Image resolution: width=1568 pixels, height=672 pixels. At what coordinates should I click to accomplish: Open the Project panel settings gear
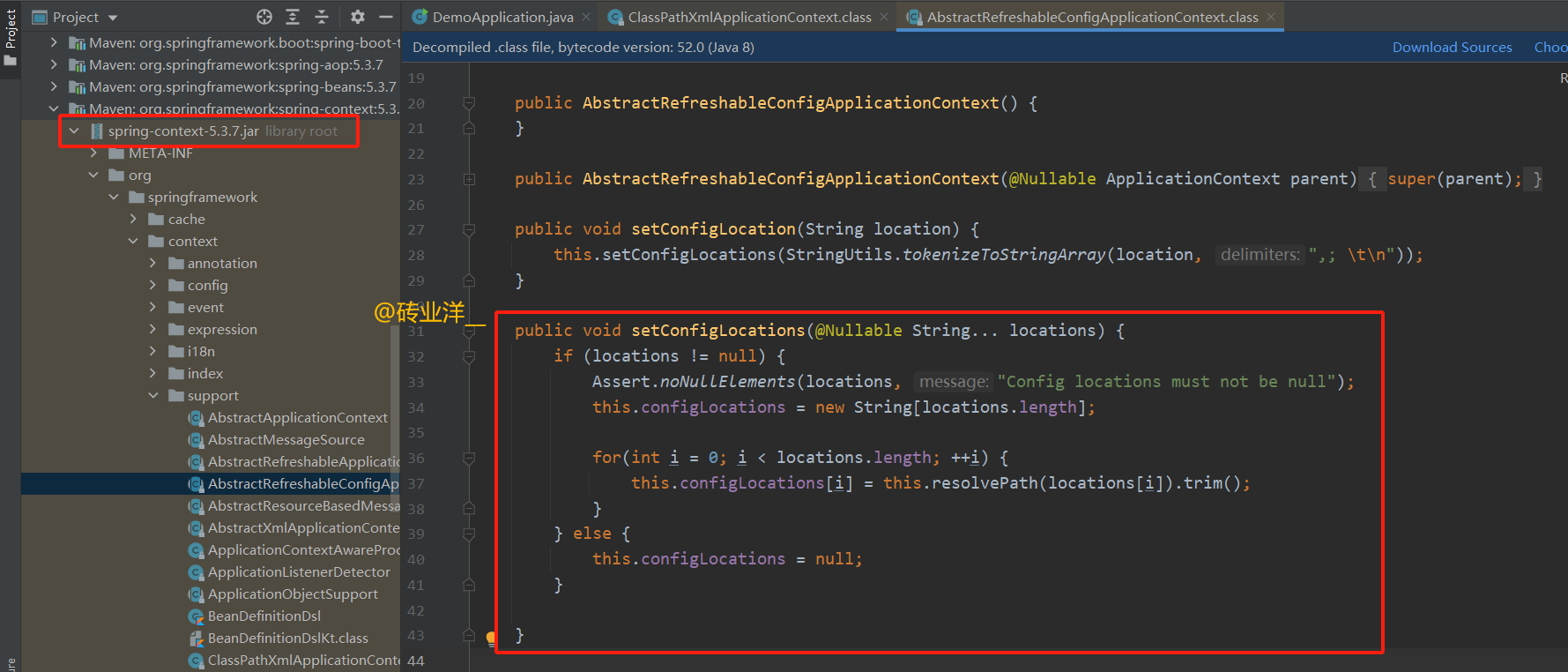coord(357,17)
